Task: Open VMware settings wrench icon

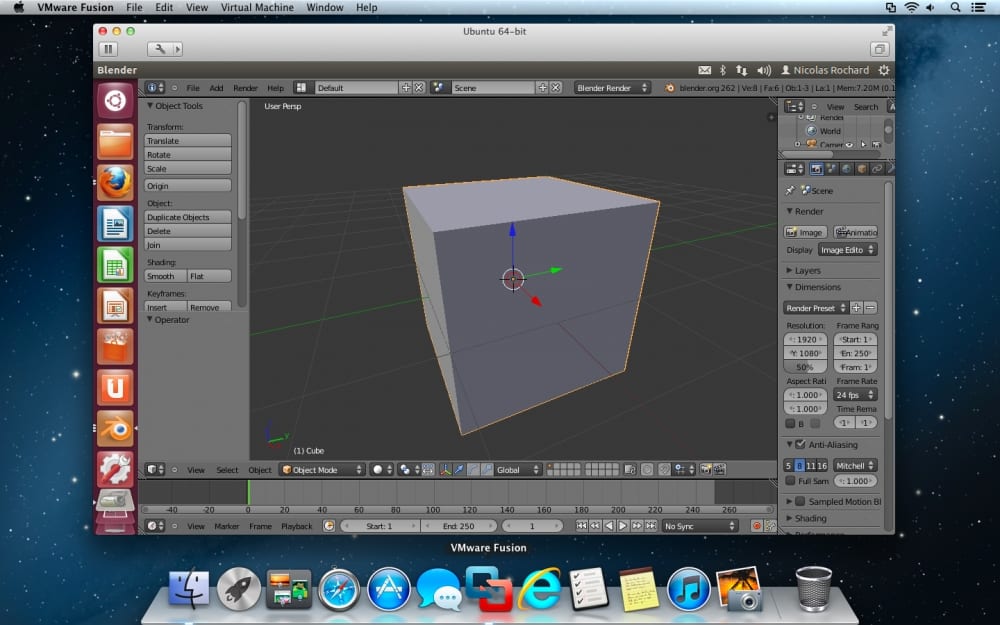Action: (159, 49)
